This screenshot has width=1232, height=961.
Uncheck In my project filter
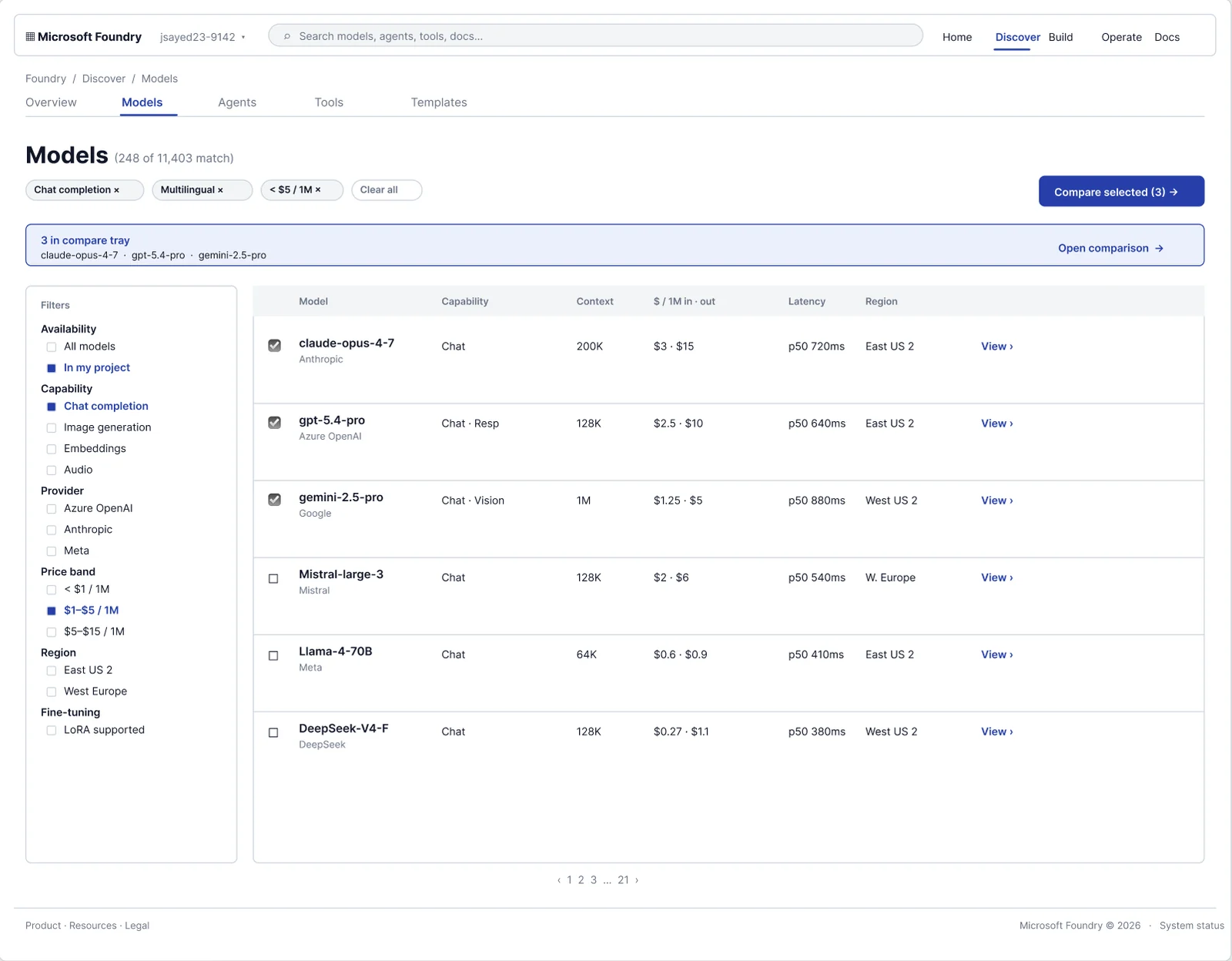point(52,368)
